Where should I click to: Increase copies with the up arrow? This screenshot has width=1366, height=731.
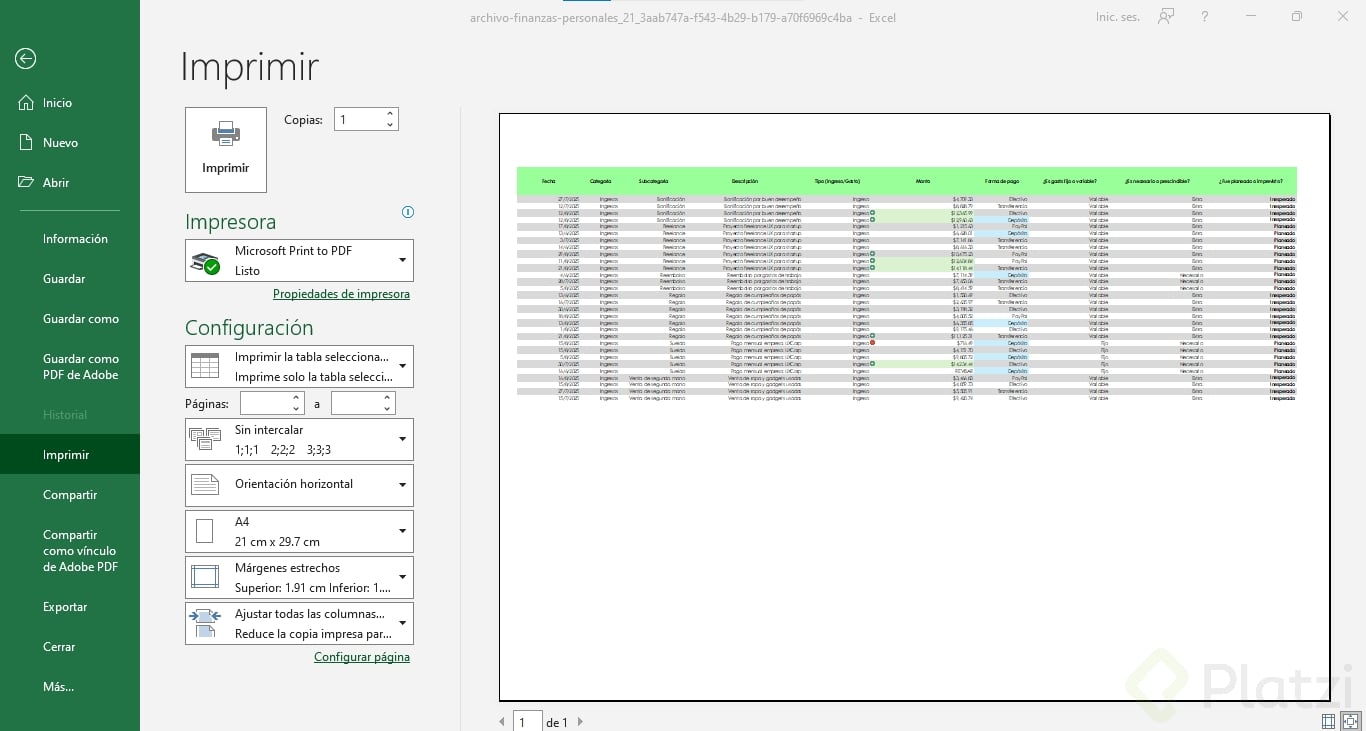[390, 114]
